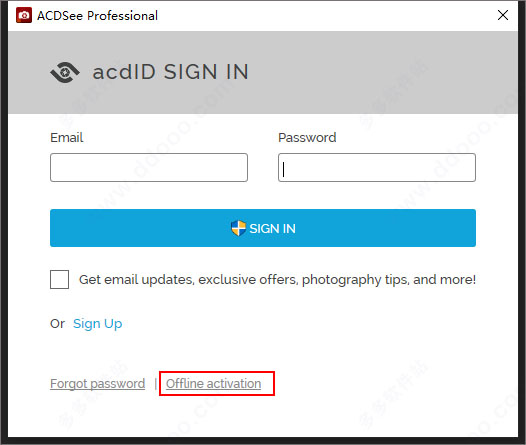Click the ACDSee camera icon in title bar
526x445 pixels.
pos(24,15)
